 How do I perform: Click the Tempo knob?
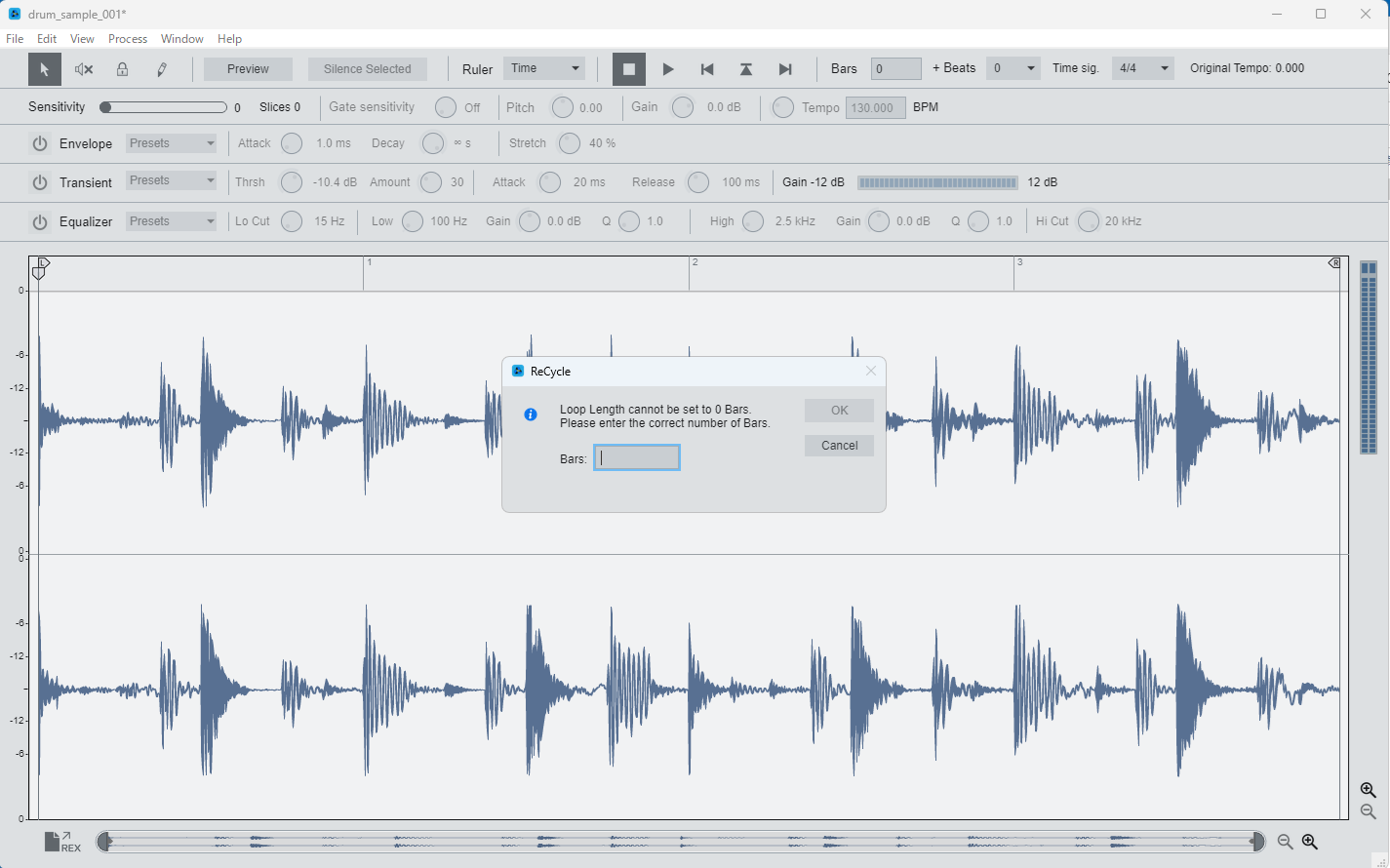783,107
